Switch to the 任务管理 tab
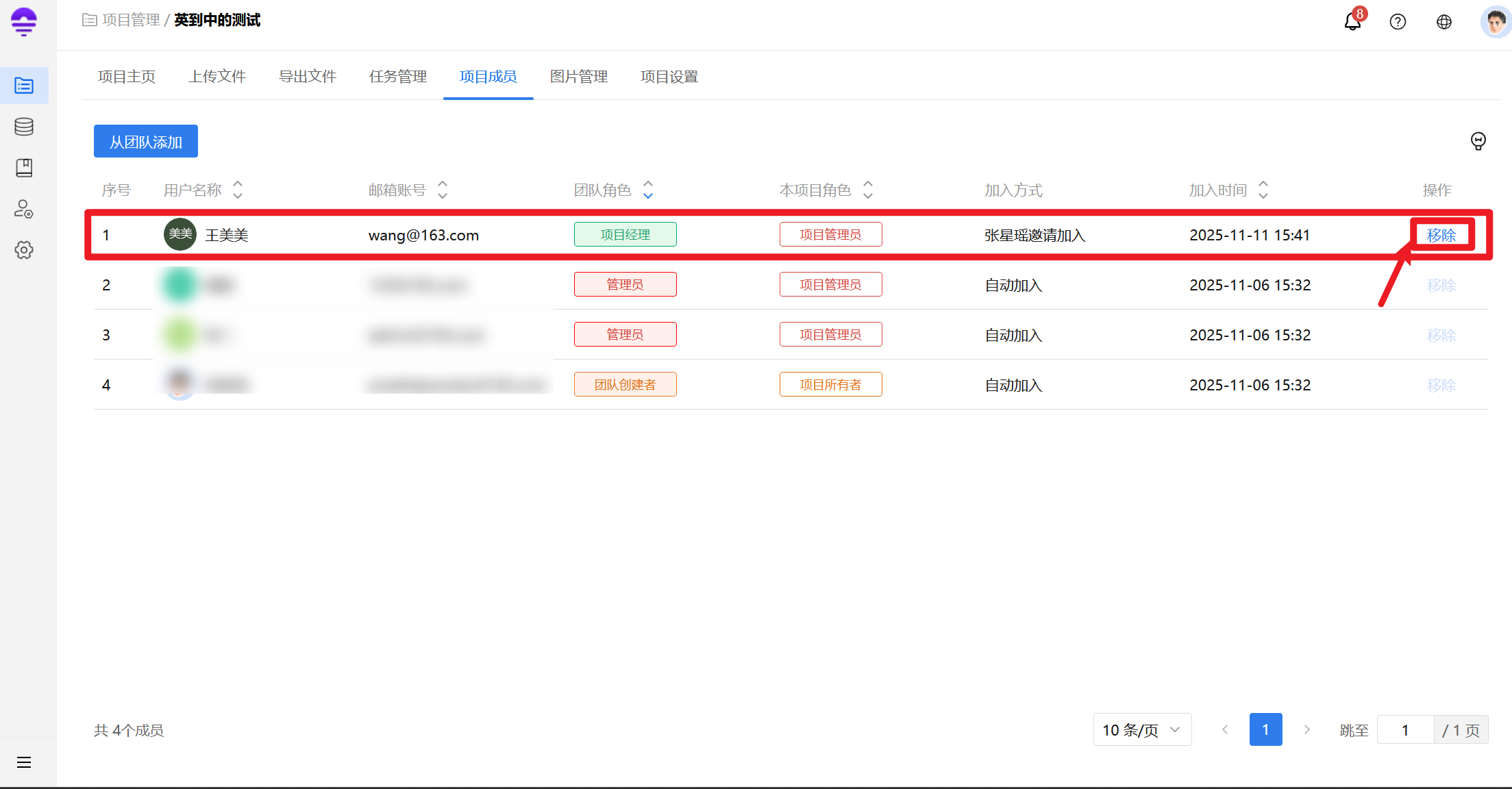 tap(397, 77)
